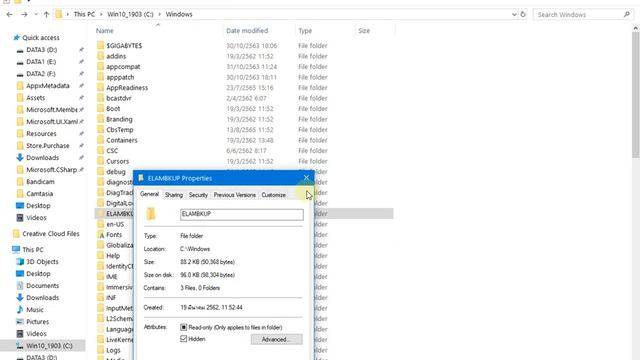Open Camtasia folder in sidebar
The width and height of the screenshot is (640, 360).
[x=40, y=194]
